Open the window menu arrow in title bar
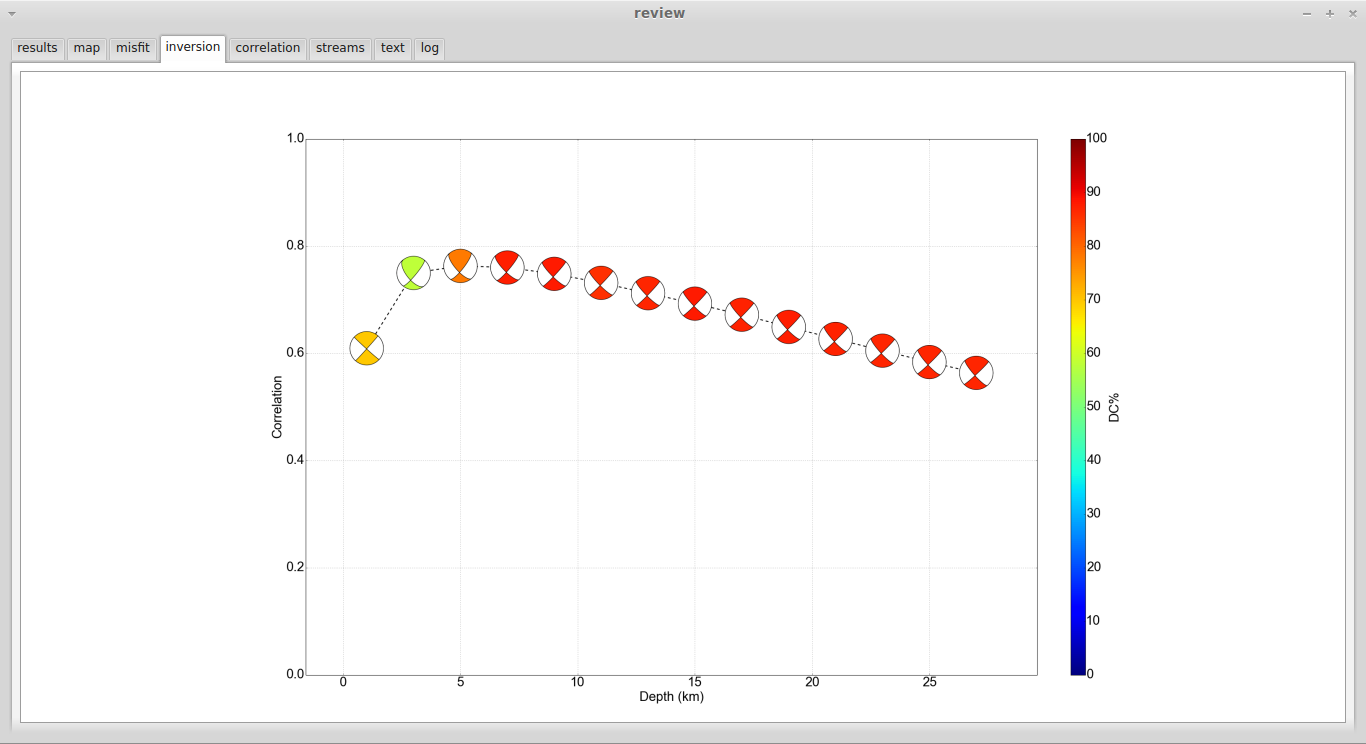Screen dimensions: 1366x744 11,13
